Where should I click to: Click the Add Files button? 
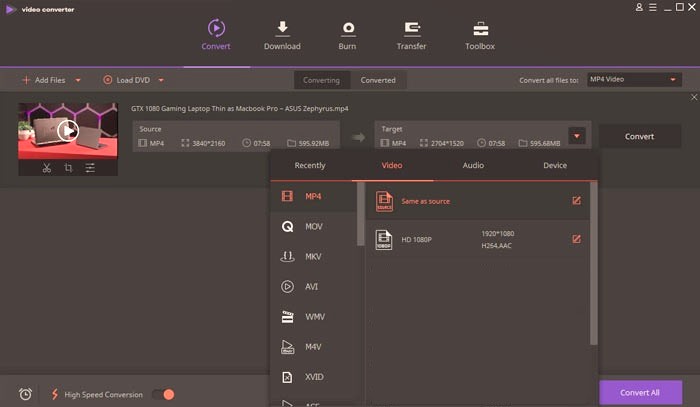(44, 80)
